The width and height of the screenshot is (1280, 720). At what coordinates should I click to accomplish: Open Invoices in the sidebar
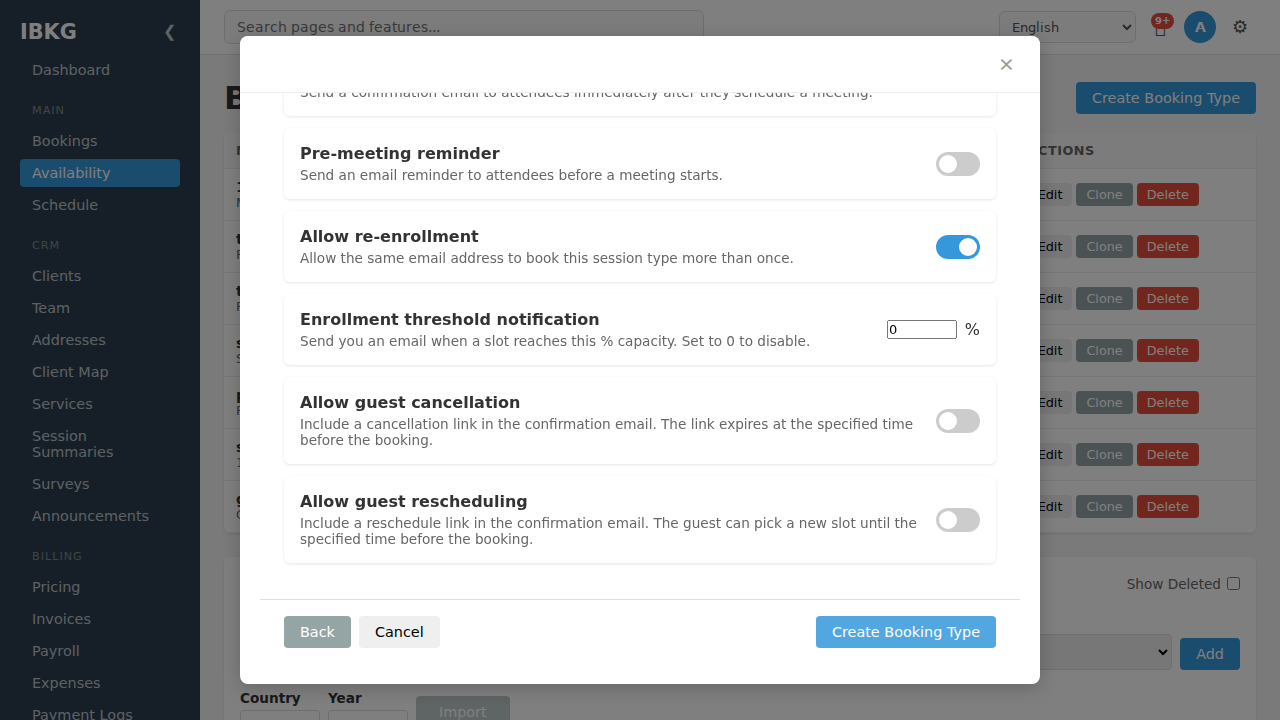(x=100, y=619)
